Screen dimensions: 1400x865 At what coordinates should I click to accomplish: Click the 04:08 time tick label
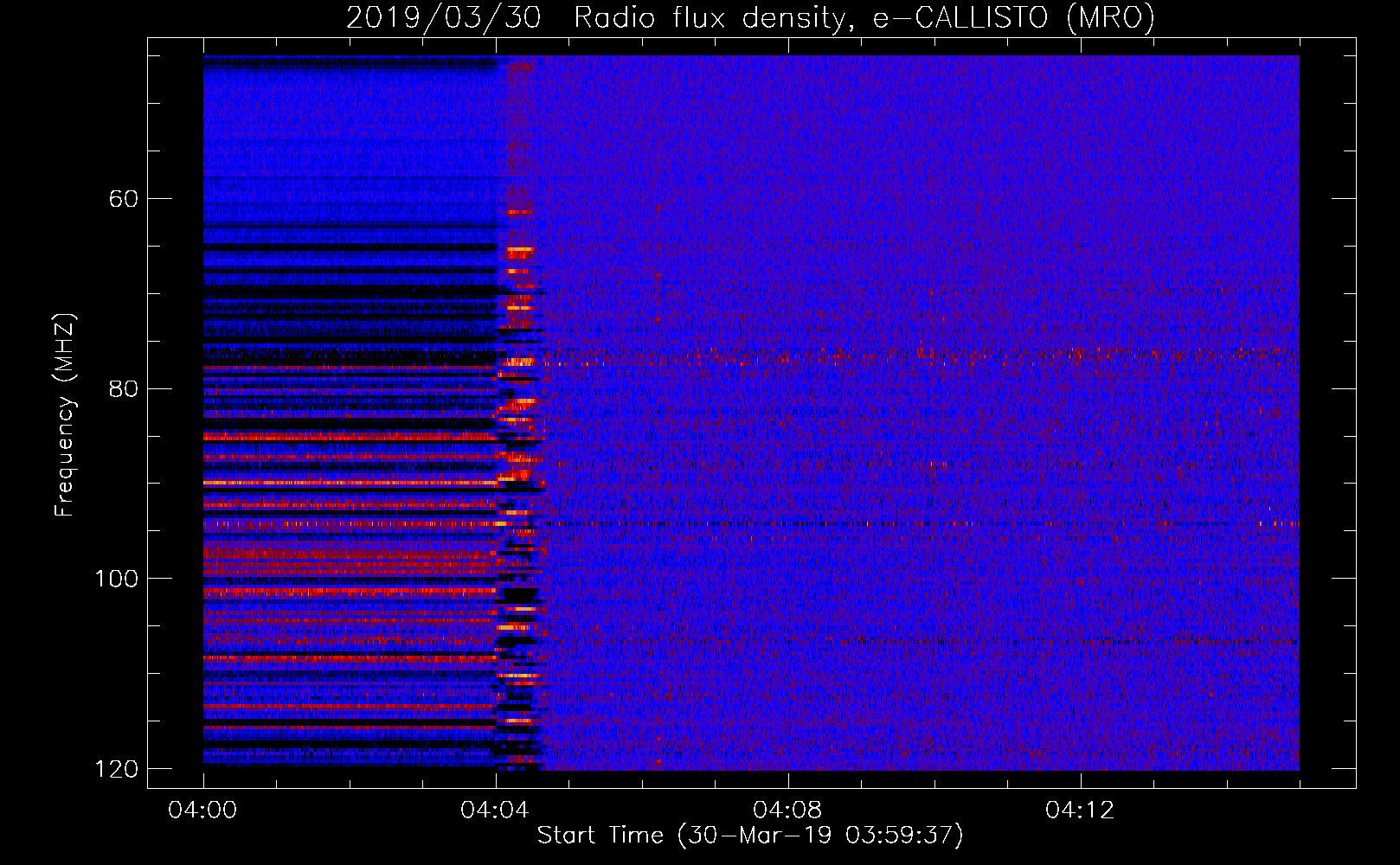point(787,811)
